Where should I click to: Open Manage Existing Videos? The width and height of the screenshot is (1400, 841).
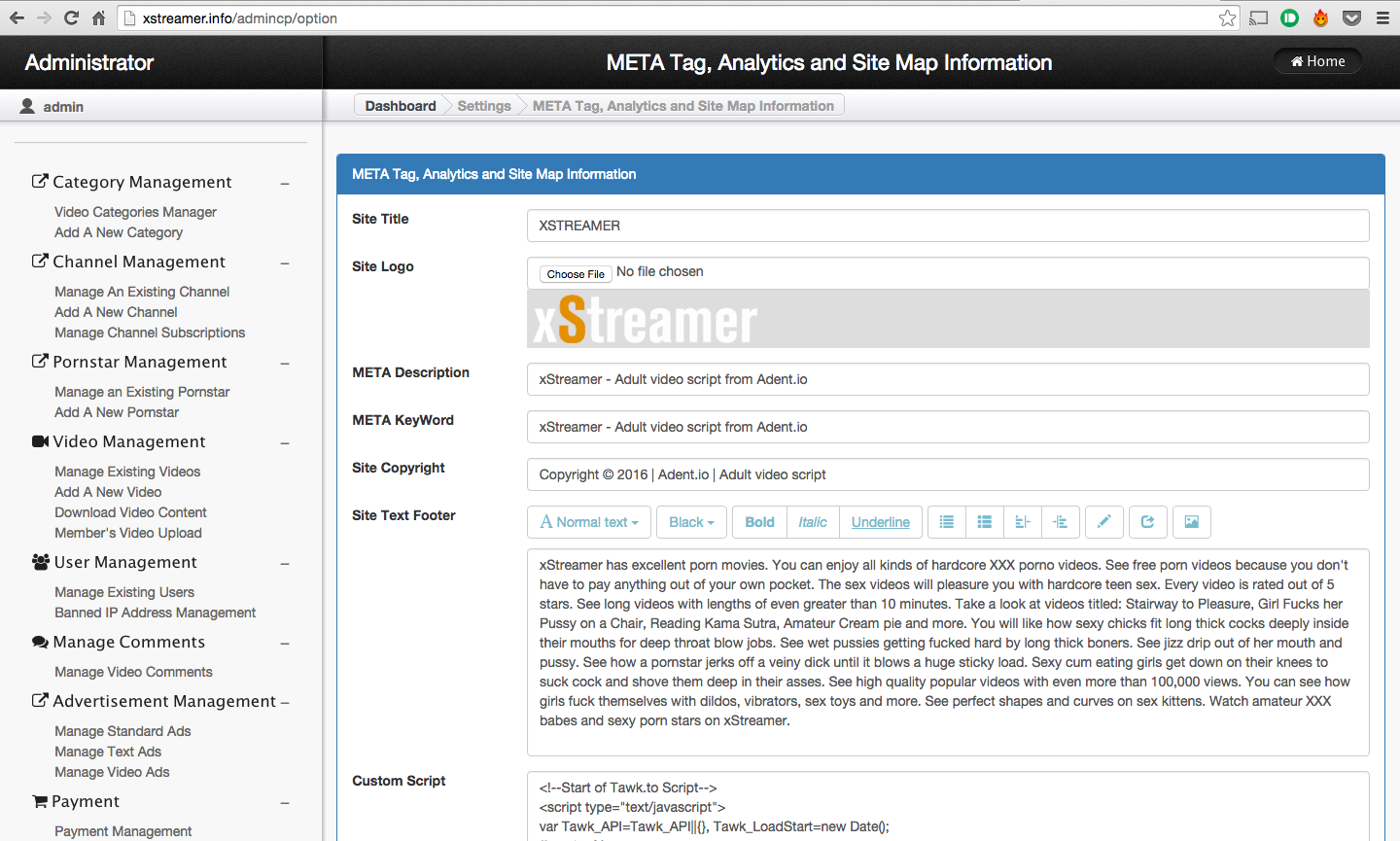pyautogui.click(x=127, y=472)
